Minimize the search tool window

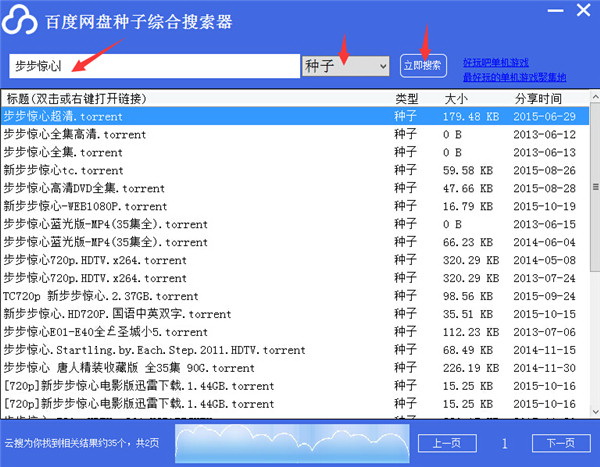click(x=555, y=11)
